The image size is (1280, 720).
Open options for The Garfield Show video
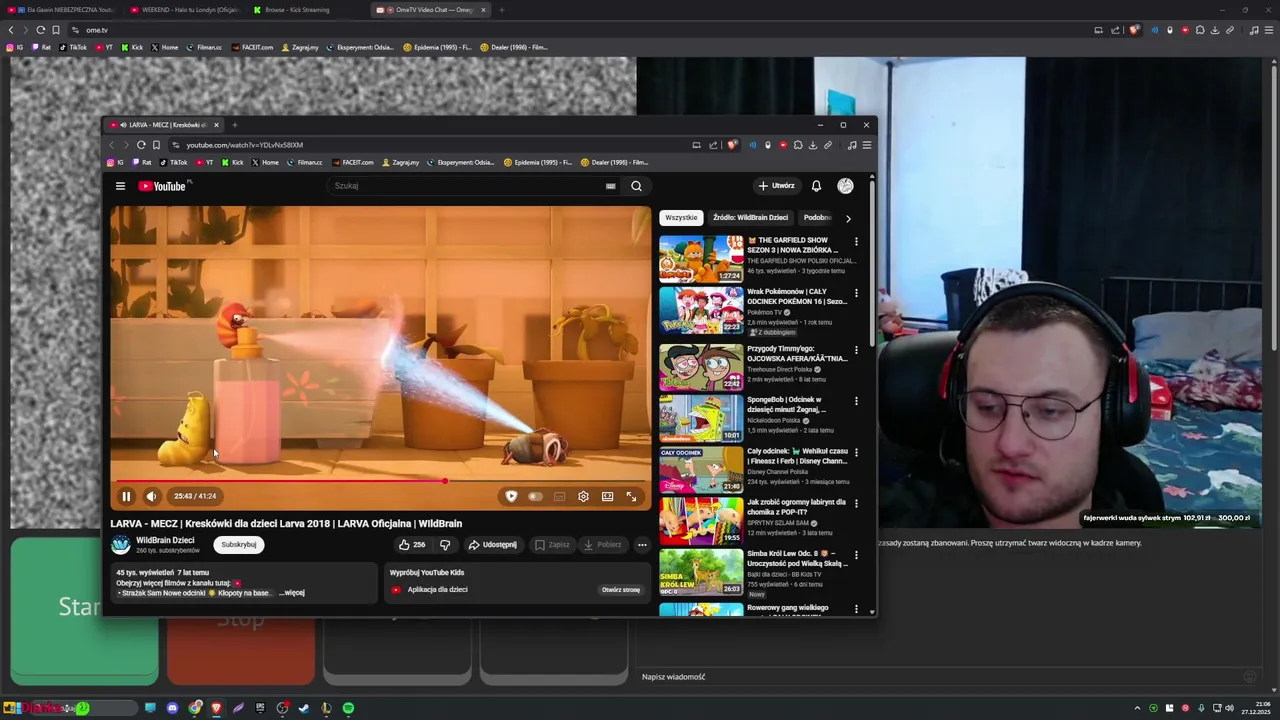point(856,242)
